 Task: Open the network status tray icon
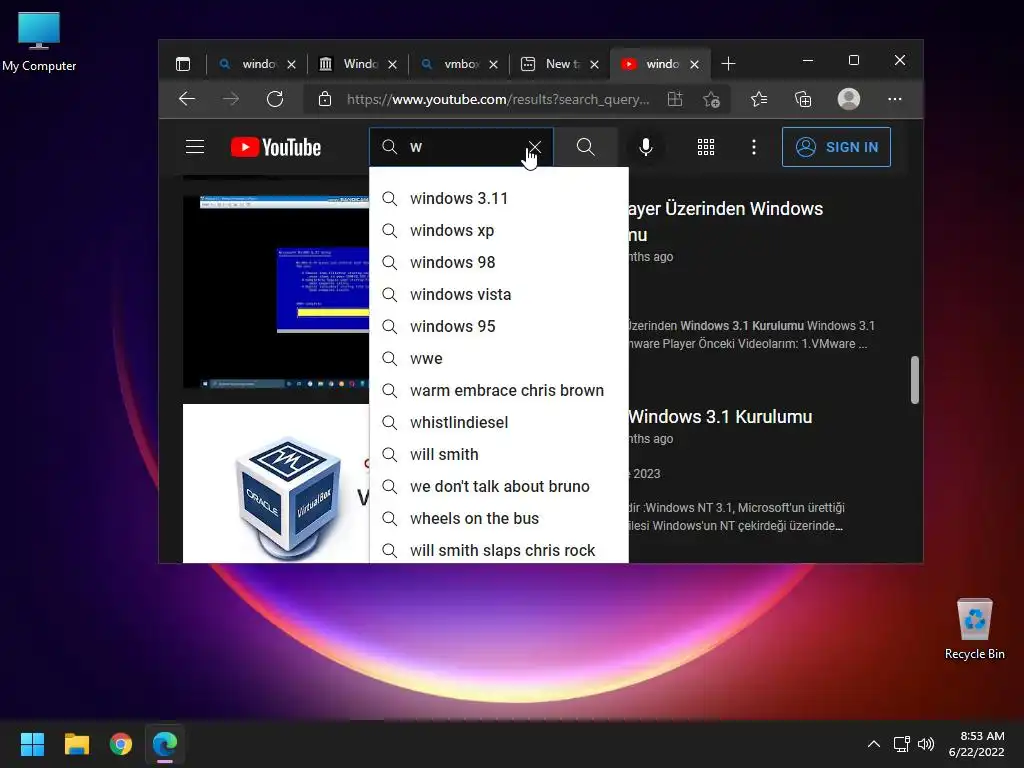coord(902,744)
